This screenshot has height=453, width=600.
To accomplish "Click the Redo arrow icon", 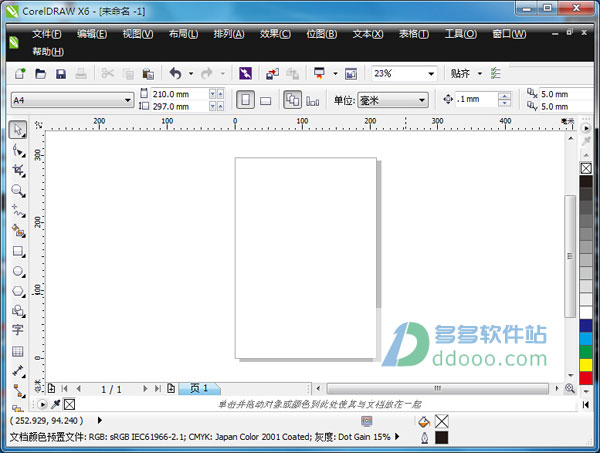I will pos(207,73).
